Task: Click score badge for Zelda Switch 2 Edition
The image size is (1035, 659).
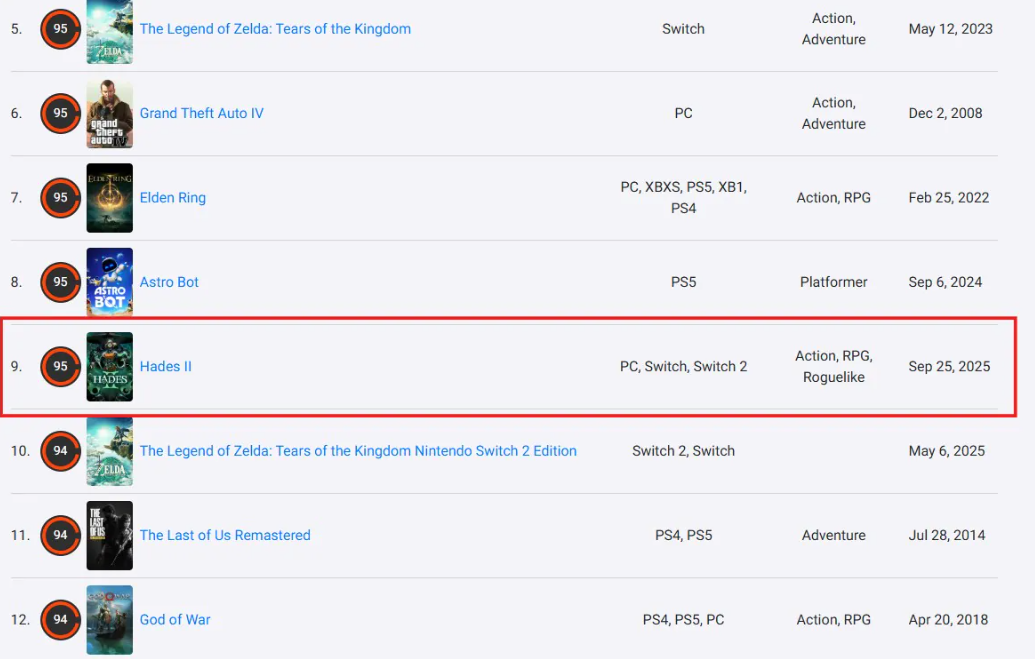Action: pos(60,451)
